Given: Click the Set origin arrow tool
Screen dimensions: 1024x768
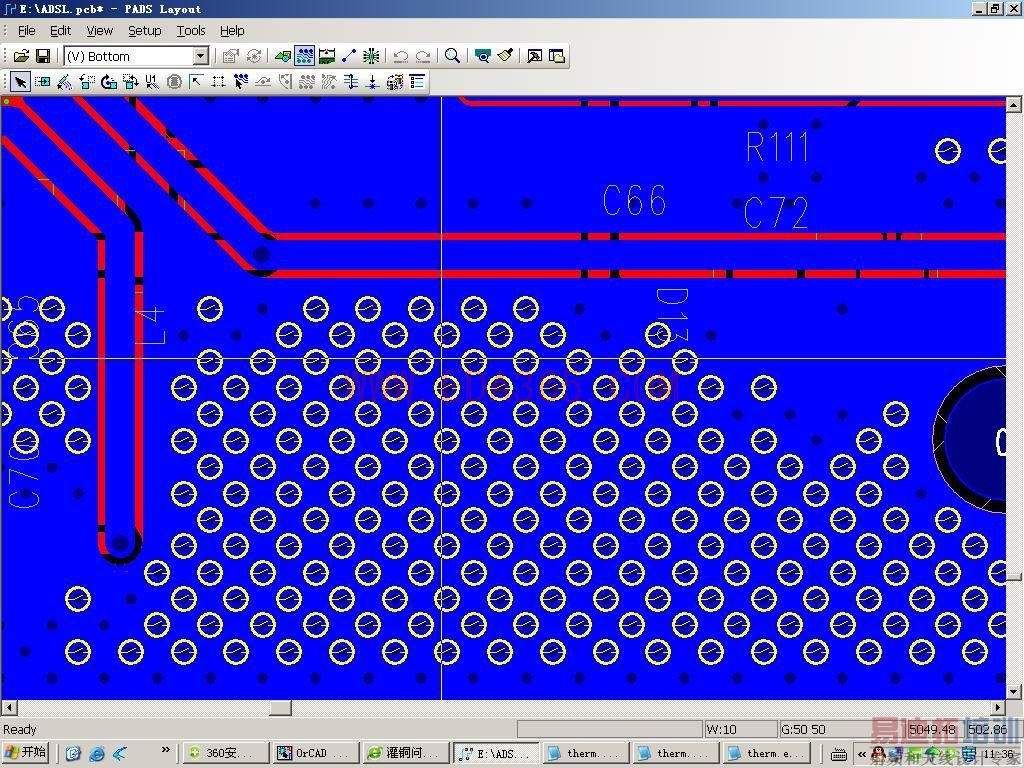Looking at the screenshot, I should 197,82.
